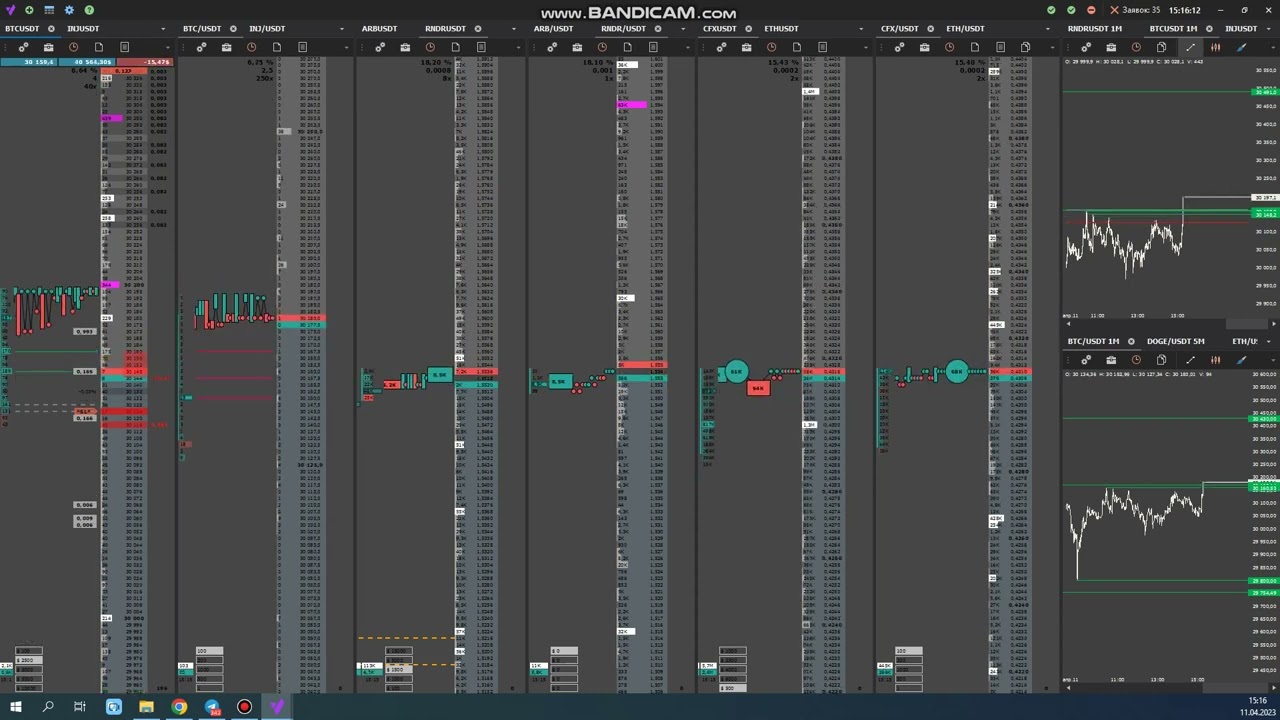This screenshot has height=720, width=1280.
Task: Click blank page icon in BTCUSDT panel
Action: [x=98, y=47]
